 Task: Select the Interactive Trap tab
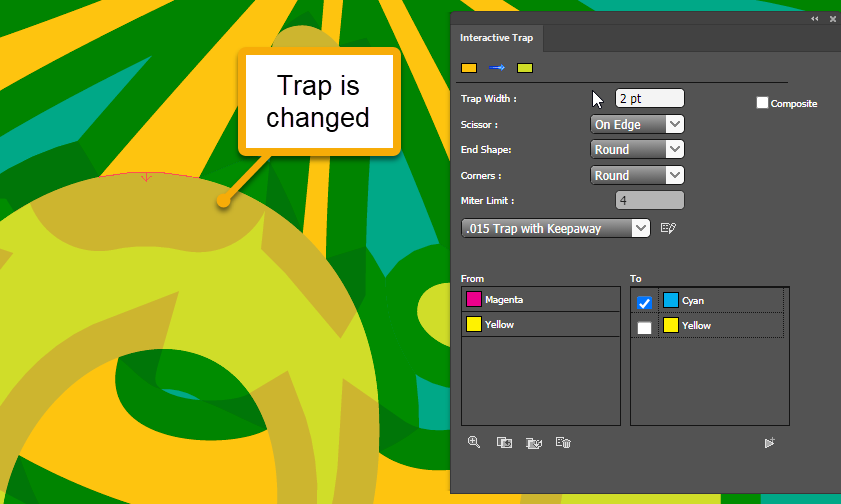497,38
